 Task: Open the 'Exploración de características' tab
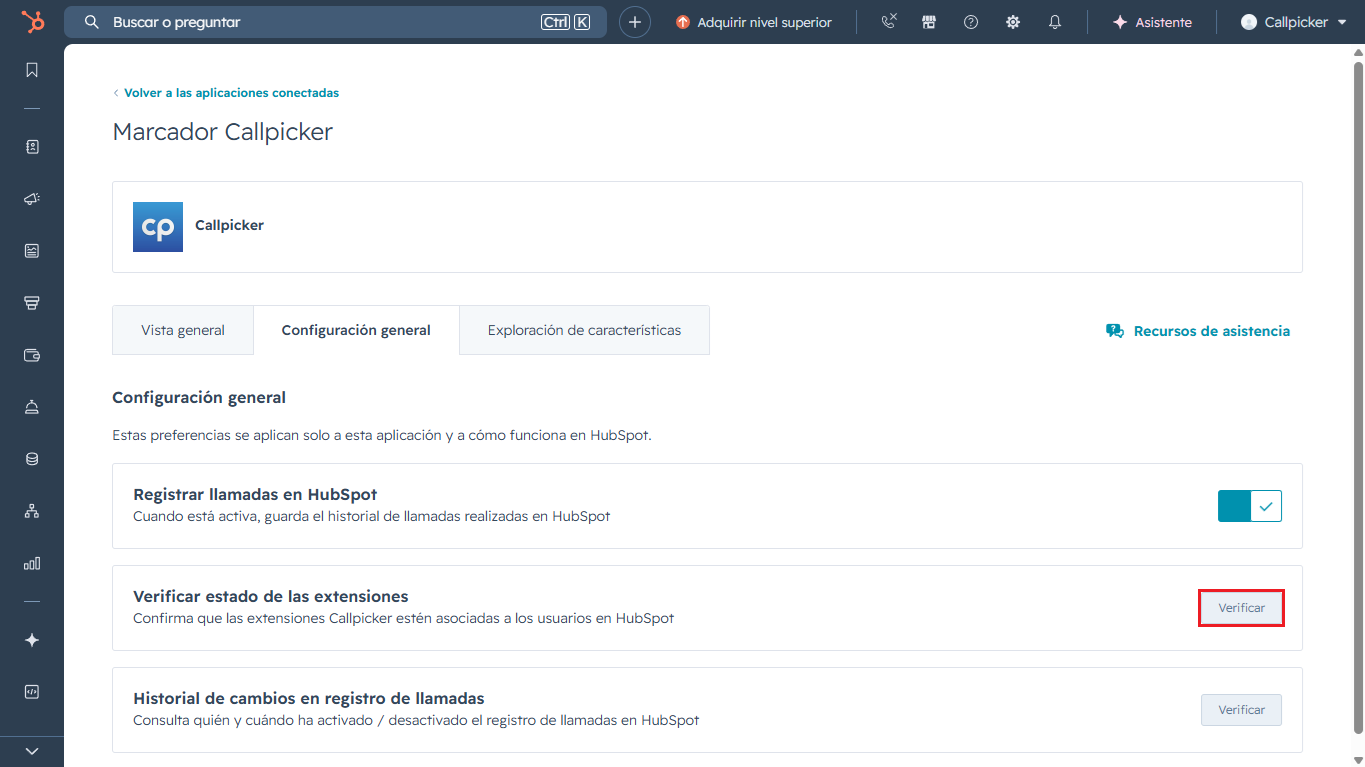tap(584, 330)
